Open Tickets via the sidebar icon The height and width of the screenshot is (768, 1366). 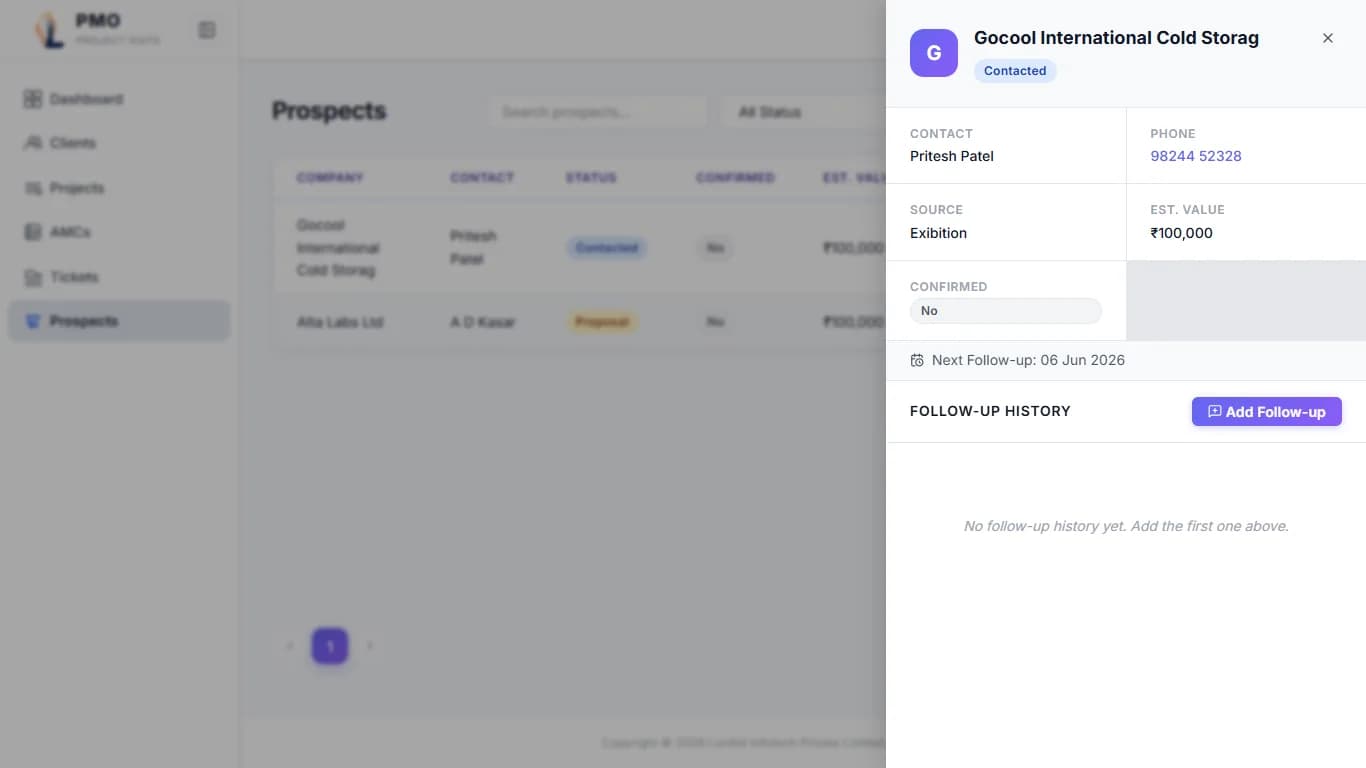pyautogui.click(x=31, y=277)
